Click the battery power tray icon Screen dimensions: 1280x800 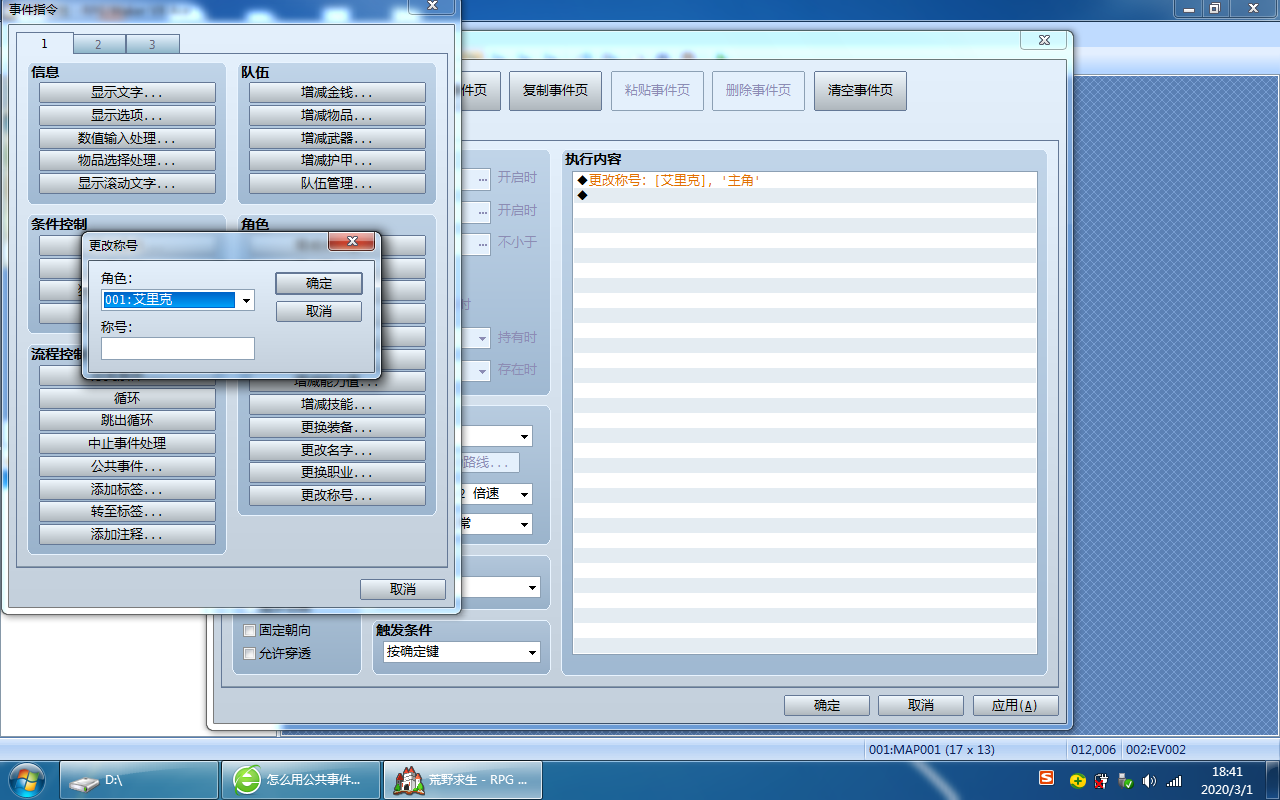click(1102, 780)
